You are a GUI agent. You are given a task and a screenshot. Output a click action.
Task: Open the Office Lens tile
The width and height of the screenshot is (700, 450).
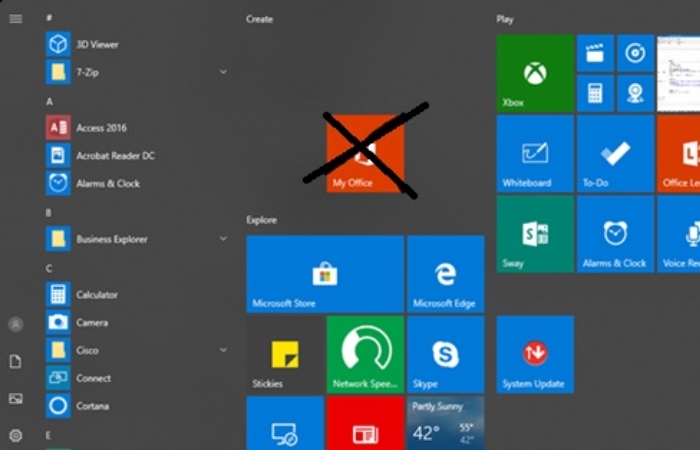pyautogui.click(x=679, y=154)
